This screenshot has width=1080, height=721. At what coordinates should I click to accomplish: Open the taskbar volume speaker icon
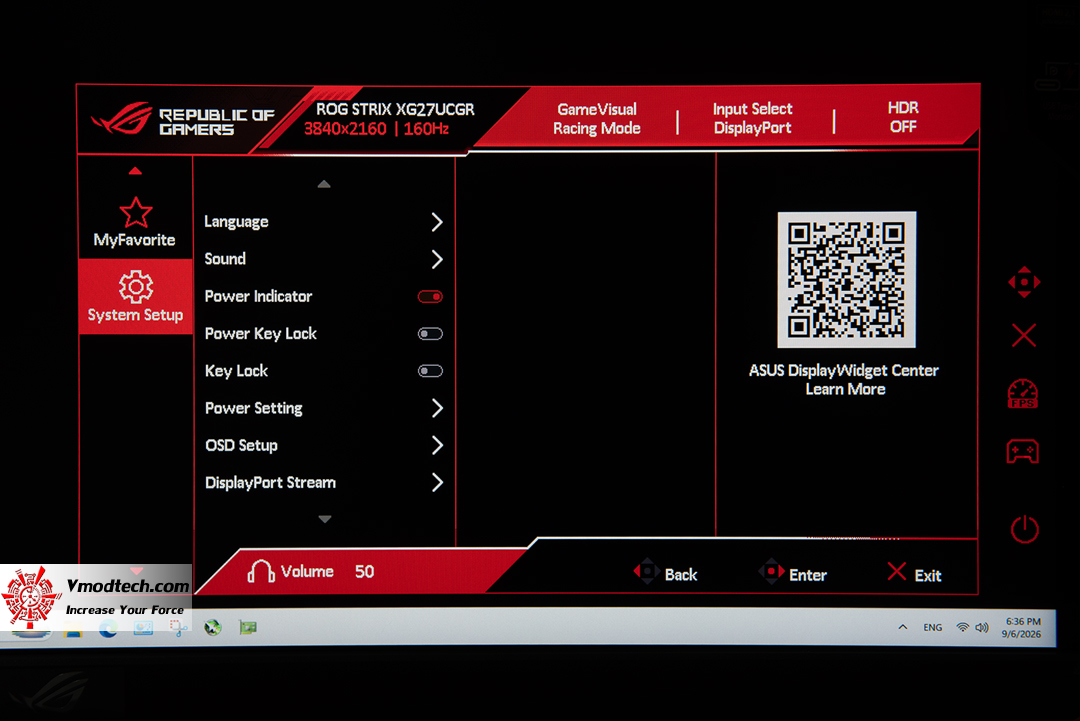pos(982,627)
